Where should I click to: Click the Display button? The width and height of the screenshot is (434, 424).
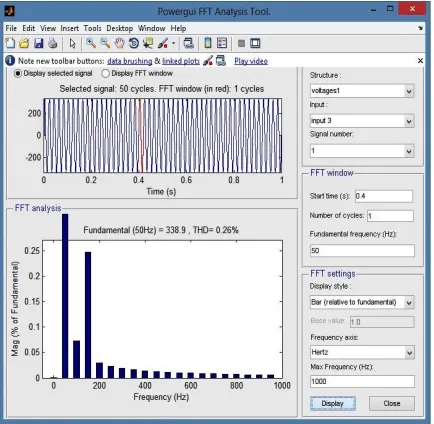click(333, 403)
